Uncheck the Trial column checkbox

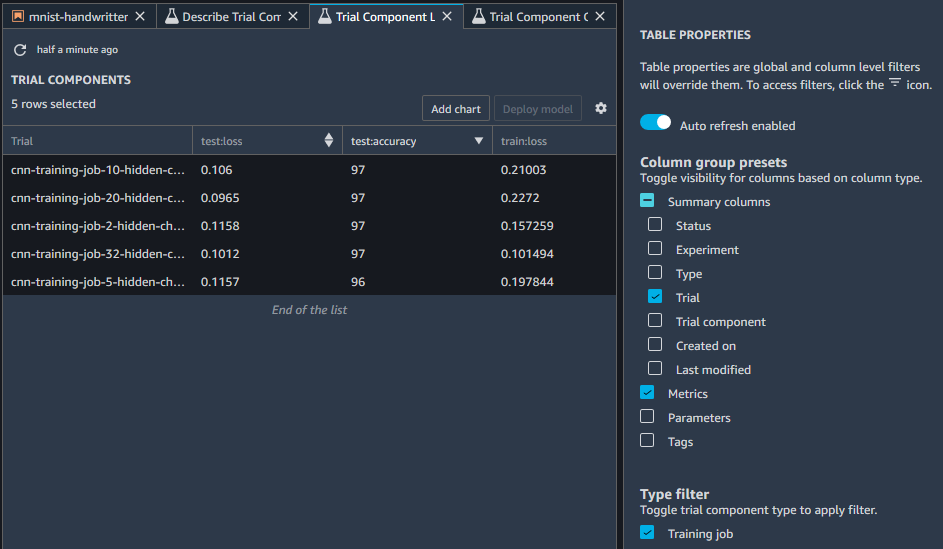[x=655, y=297]
